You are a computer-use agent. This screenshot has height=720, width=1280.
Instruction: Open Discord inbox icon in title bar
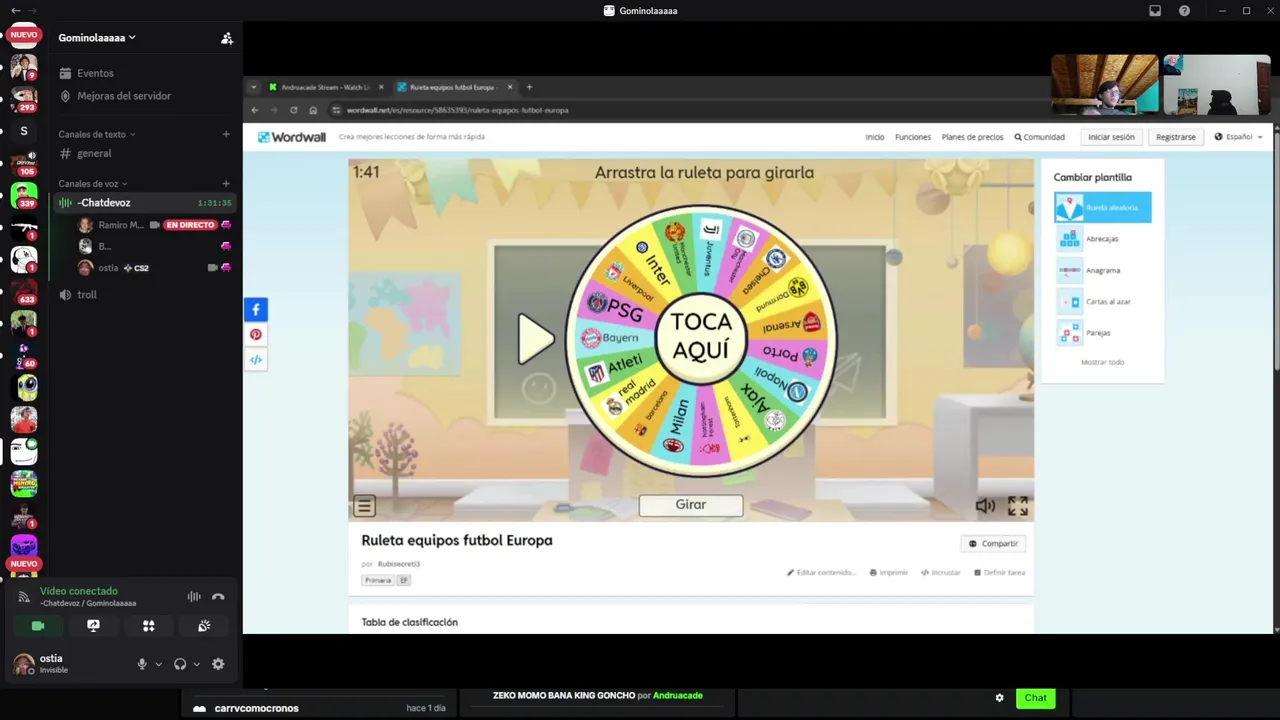pos(1155,11)
